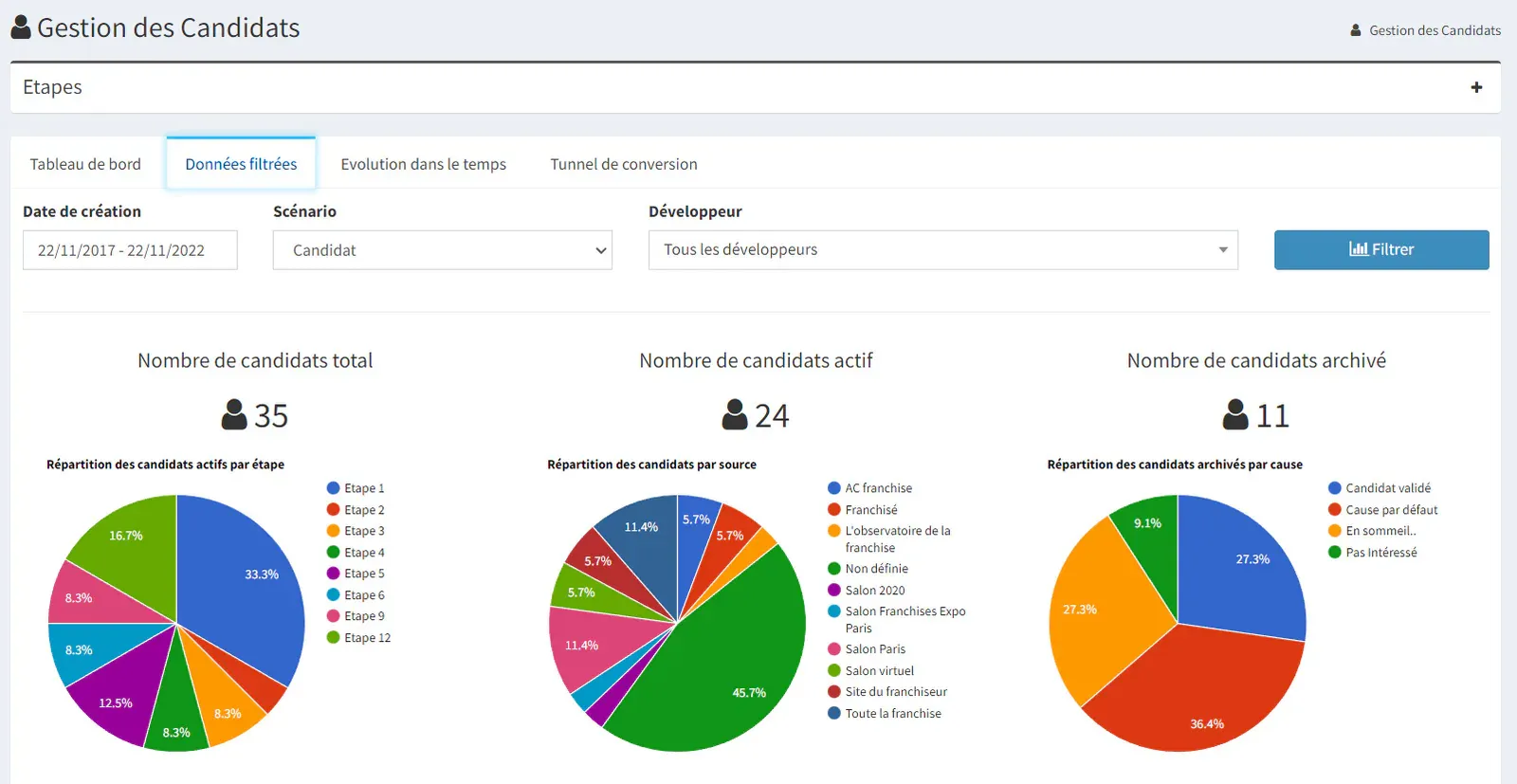Open the Tunnel de conversion tab
Image resolution: width=1517 pixels, height=784 pixels.
(x=624, y=164)
